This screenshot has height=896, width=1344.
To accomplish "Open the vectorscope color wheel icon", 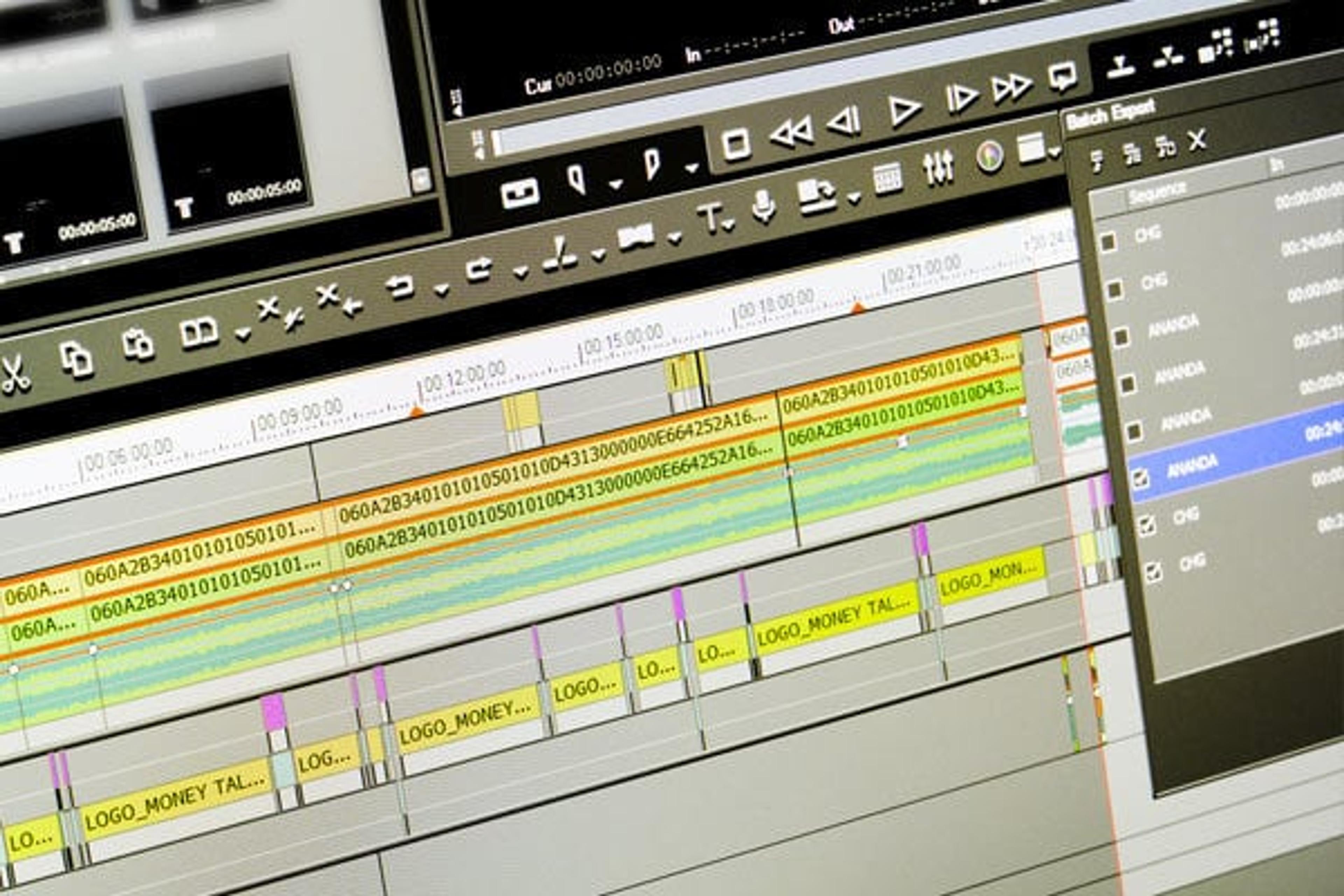I will (x=989, y=156).
